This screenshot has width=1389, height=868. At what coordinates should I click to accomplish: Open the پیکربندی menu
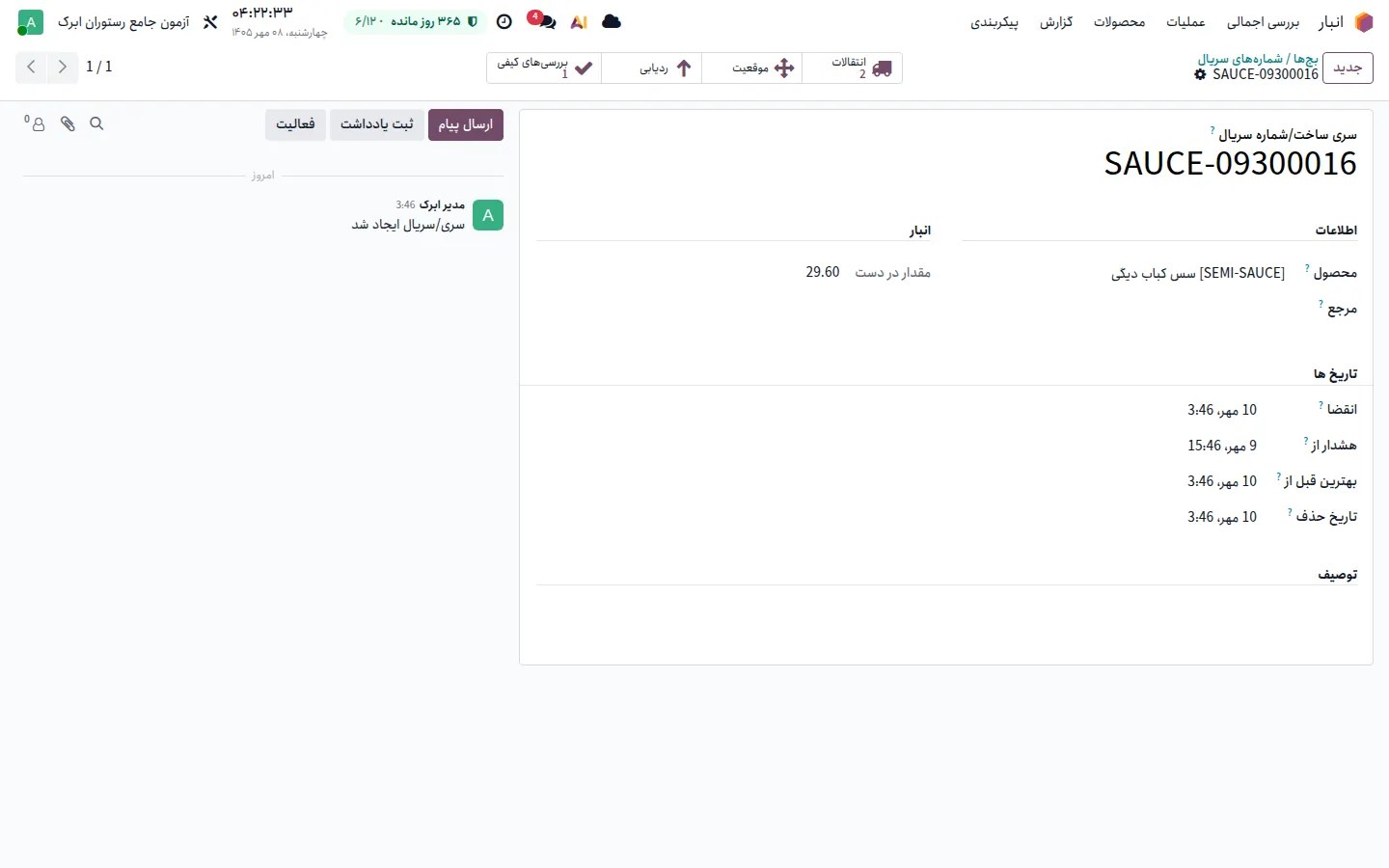coord(994,22)
